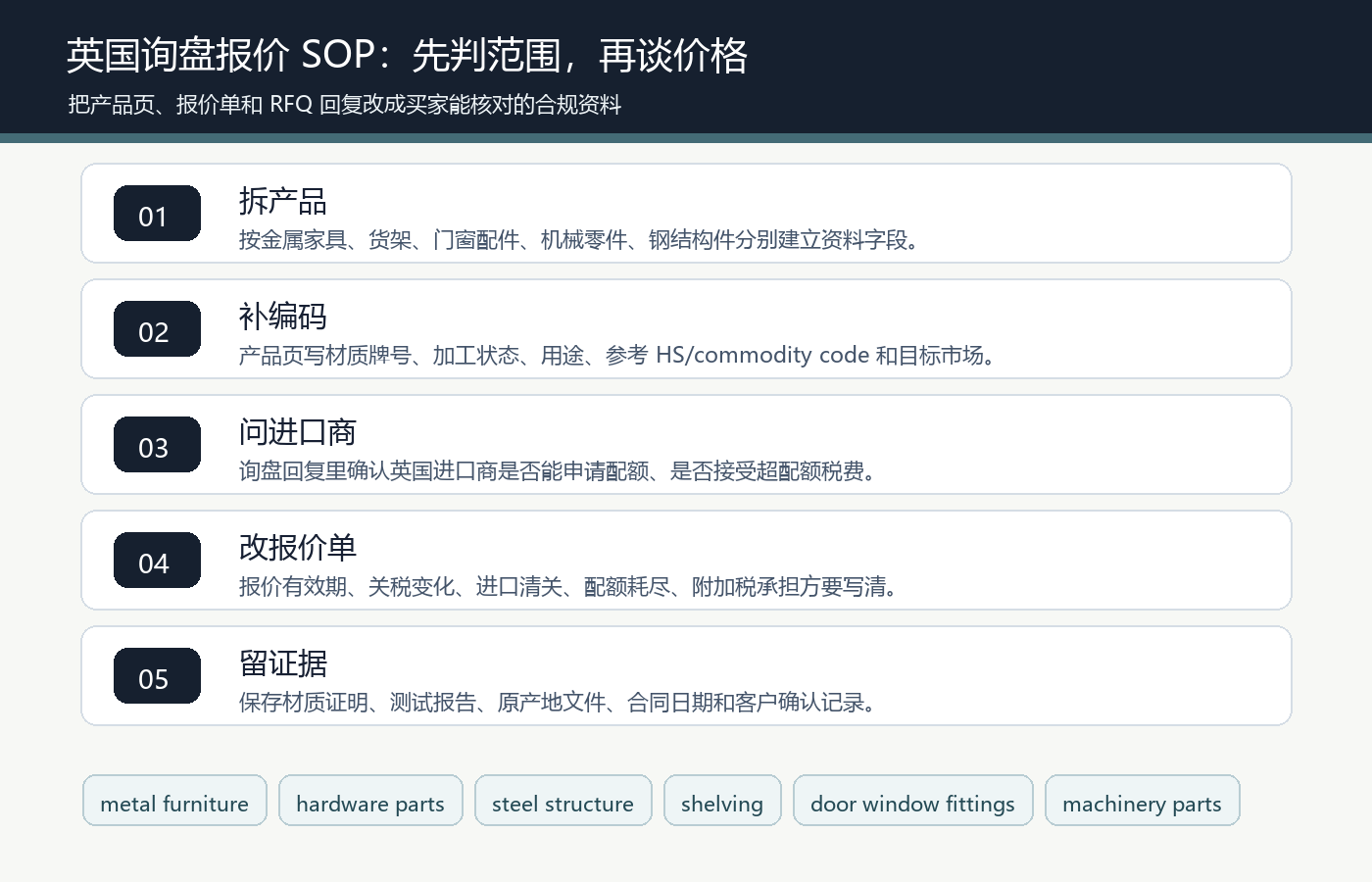Click the subtitle about 产品页、报价单和 RFQ
The height and width of the screenshot is (882, 1372).
click(345, 104)
